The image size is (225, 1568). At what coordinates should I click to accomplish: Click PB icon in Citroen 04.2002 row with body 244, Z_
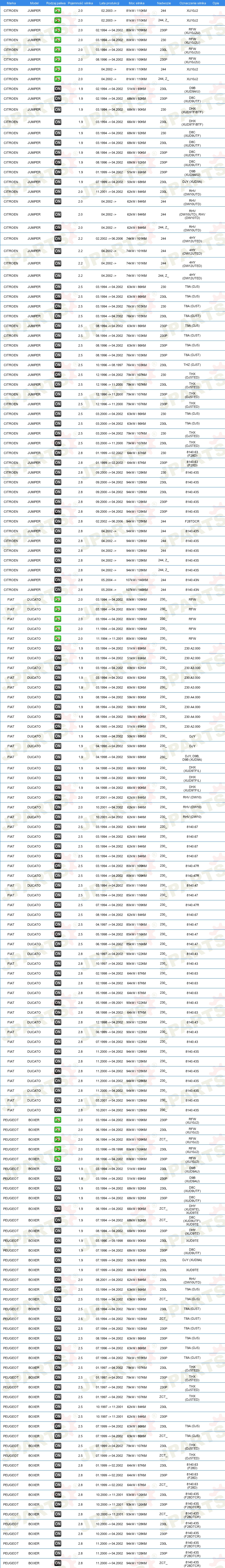[x=57, y=79]
